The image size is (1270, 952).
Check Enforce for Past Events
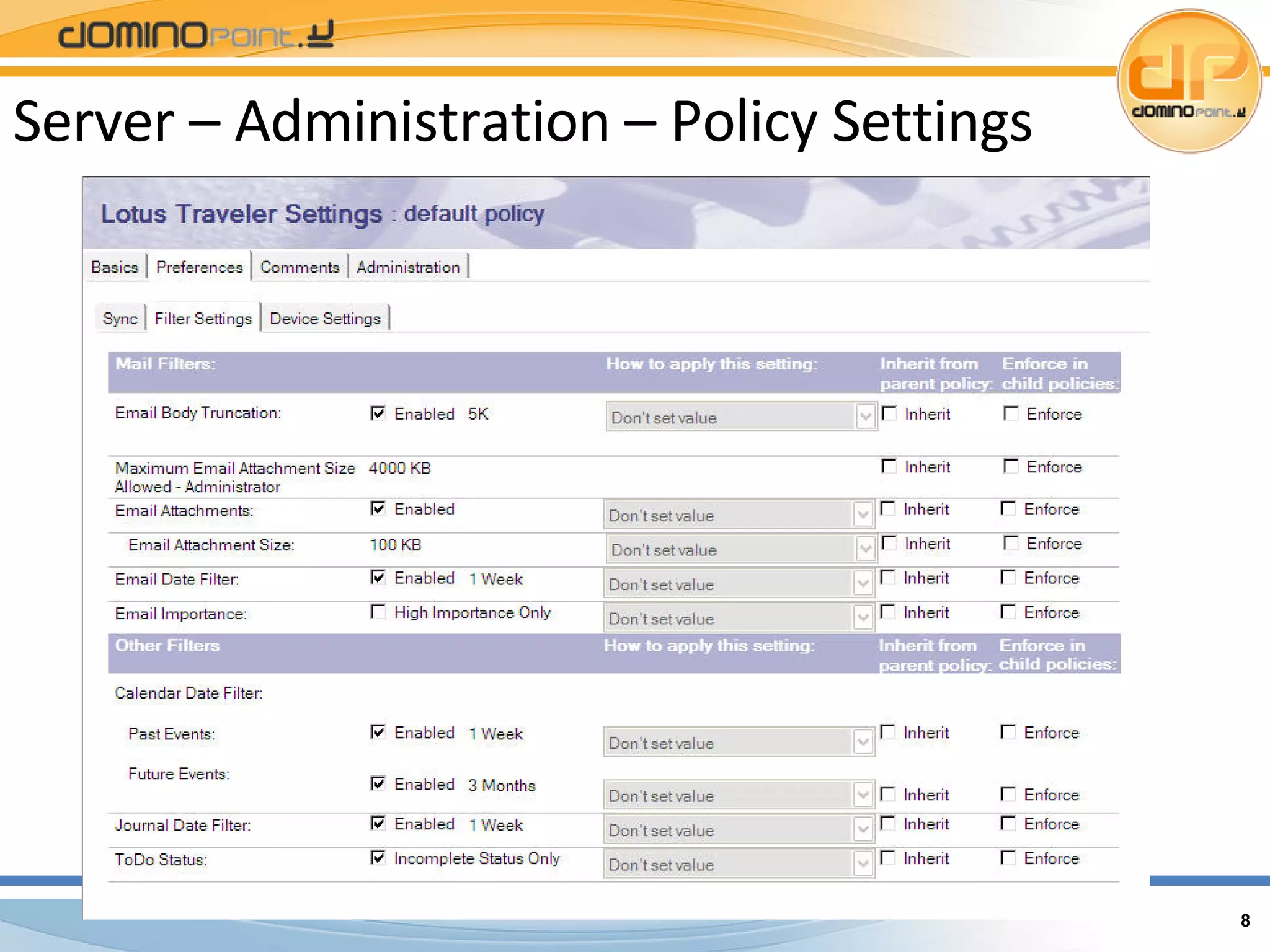pos(1008,732)
